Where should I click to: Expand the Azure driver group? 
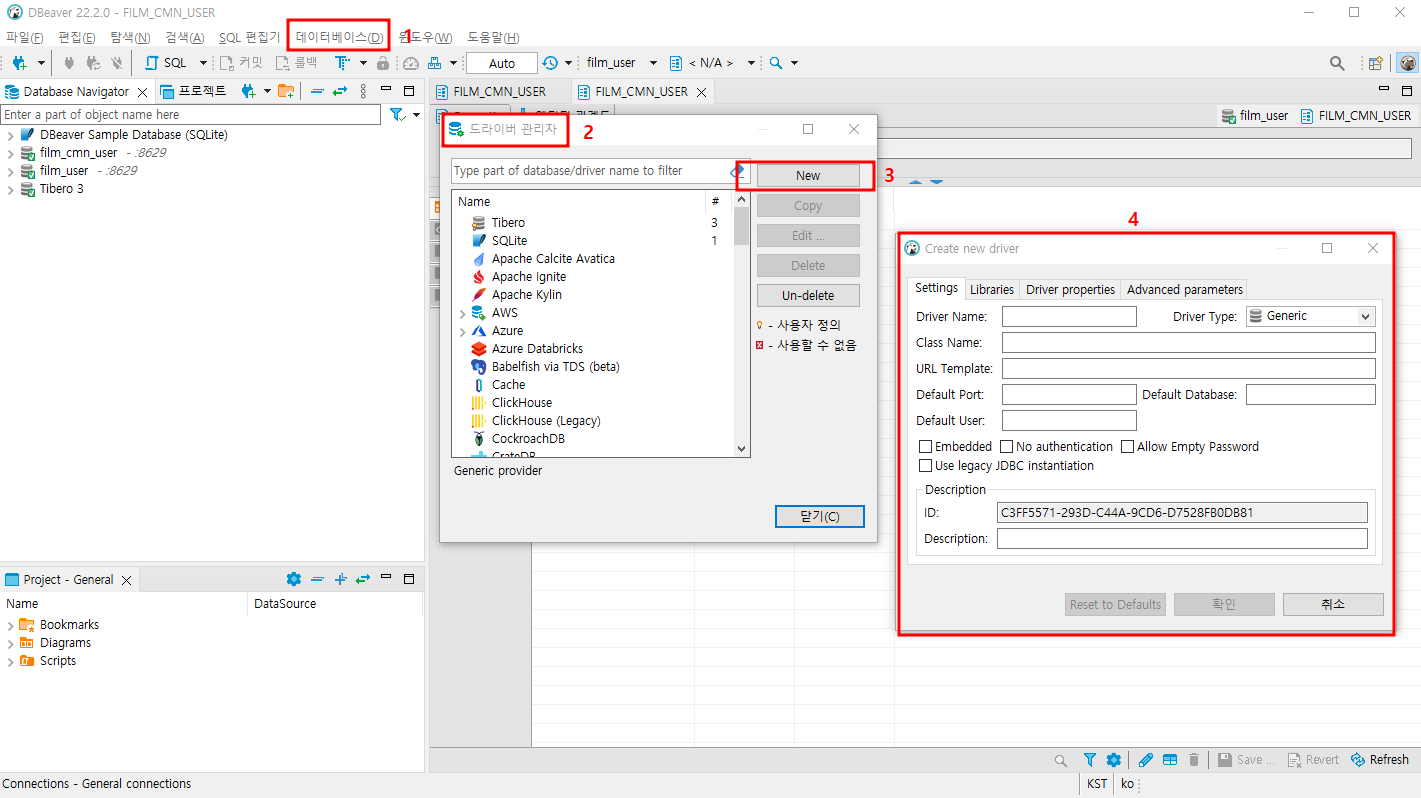(x=463, y=331)
